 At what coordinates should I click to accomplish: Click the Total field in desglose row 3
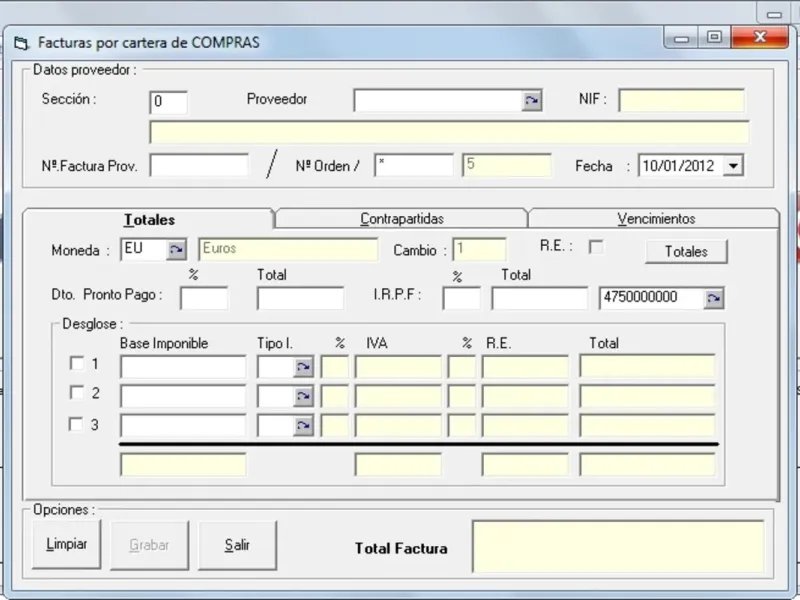[647, 426]
